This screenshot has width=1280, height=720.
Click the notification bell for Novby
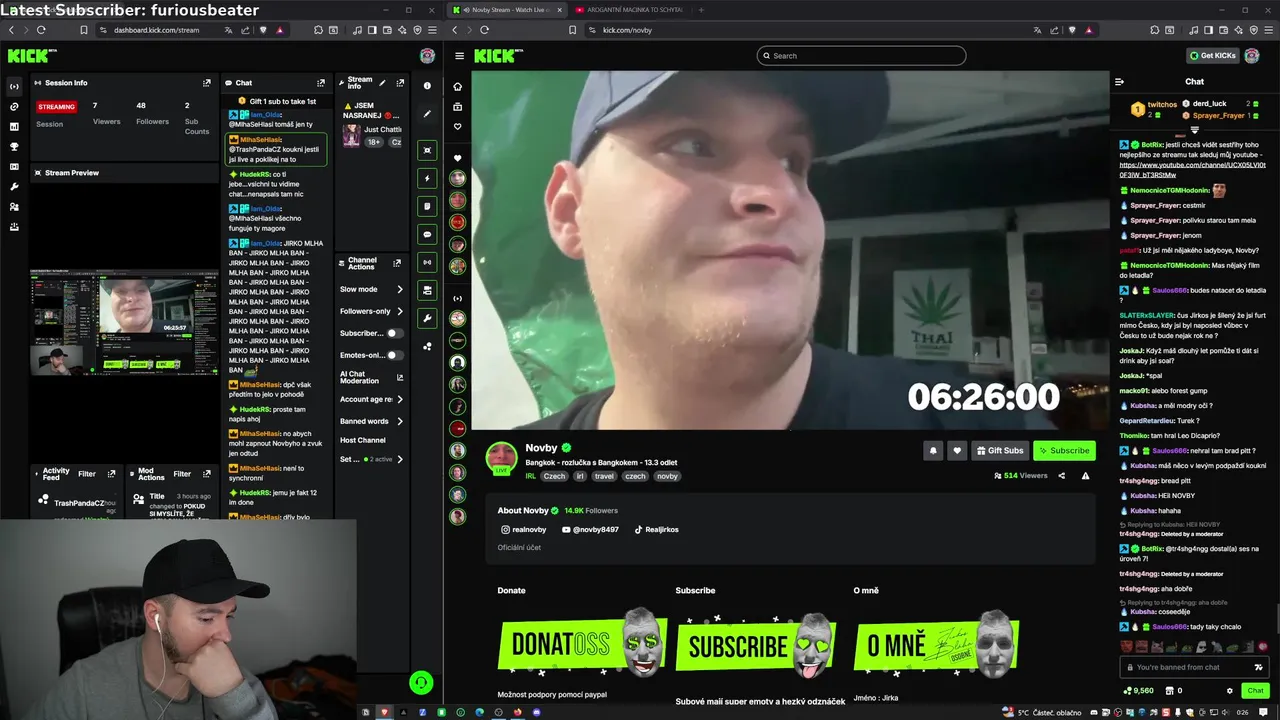click(933, 450)
